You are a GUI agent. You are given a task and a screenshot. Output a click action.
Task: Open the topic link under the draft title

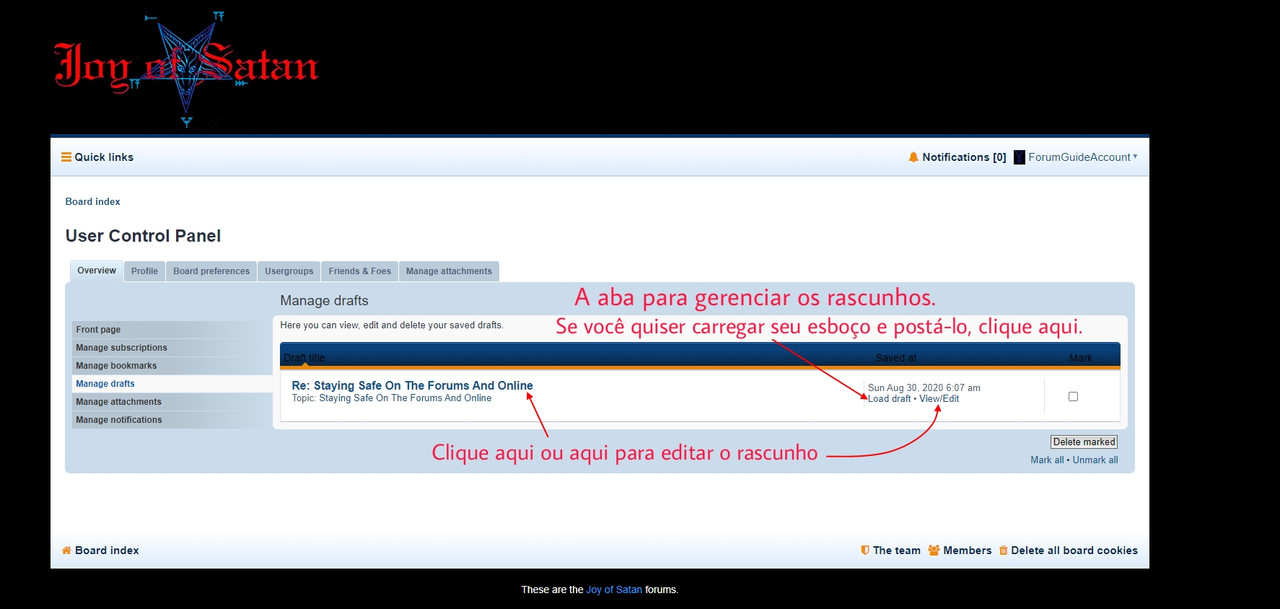coord(405,398)
